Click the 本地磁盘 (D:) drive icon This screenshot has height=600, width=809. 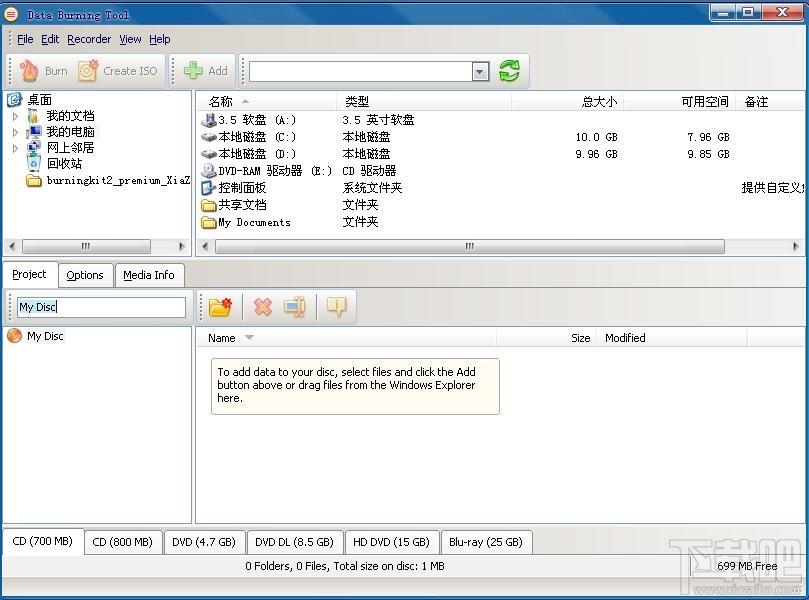tap(208, 154)
